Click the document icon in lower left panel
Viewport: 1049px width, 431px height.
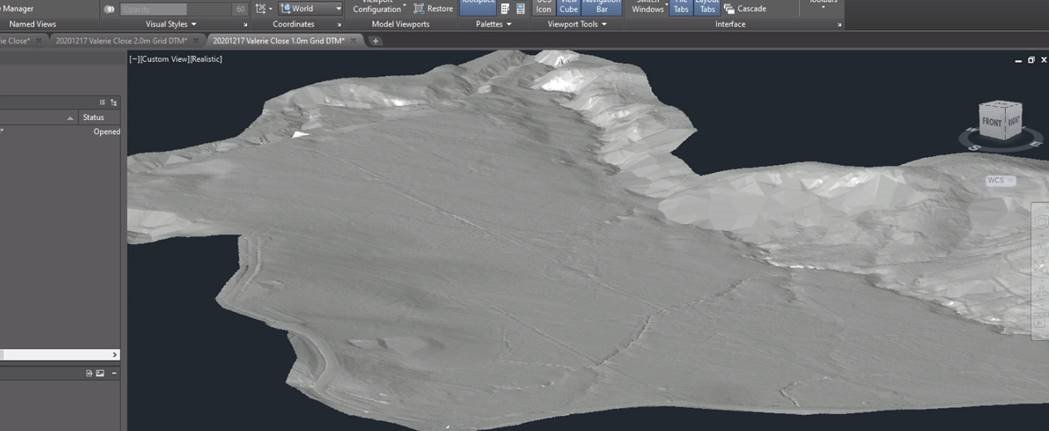89,373
